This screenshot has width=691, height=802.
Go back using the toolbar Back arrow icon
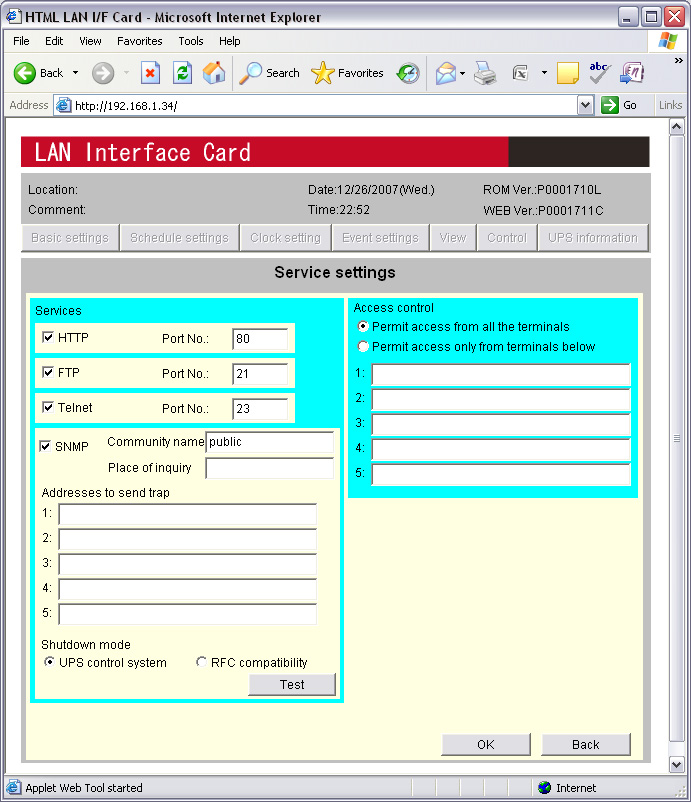tap(25, 73)
